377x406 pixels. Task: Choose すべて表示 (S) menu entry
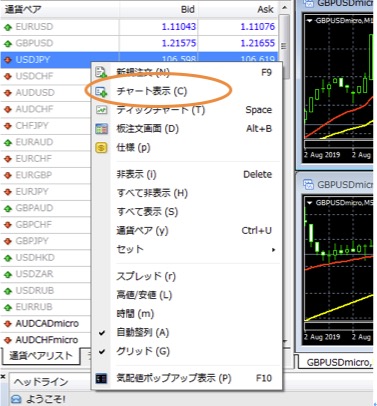click(x=187, y=212)
